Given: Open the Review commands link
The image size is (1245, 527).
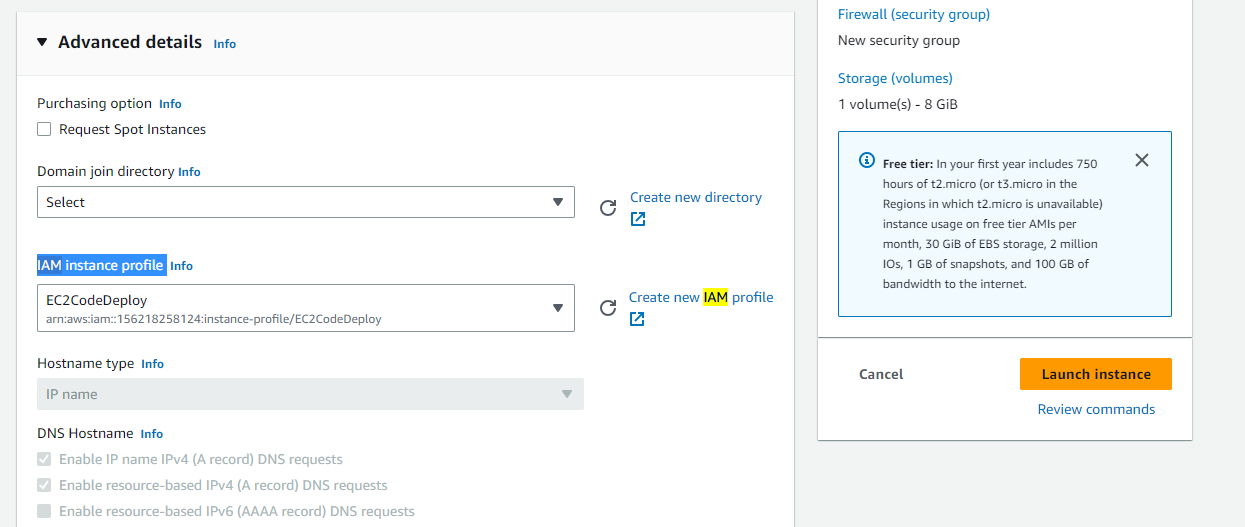Looking at the screenshot, I should 1096,409.
